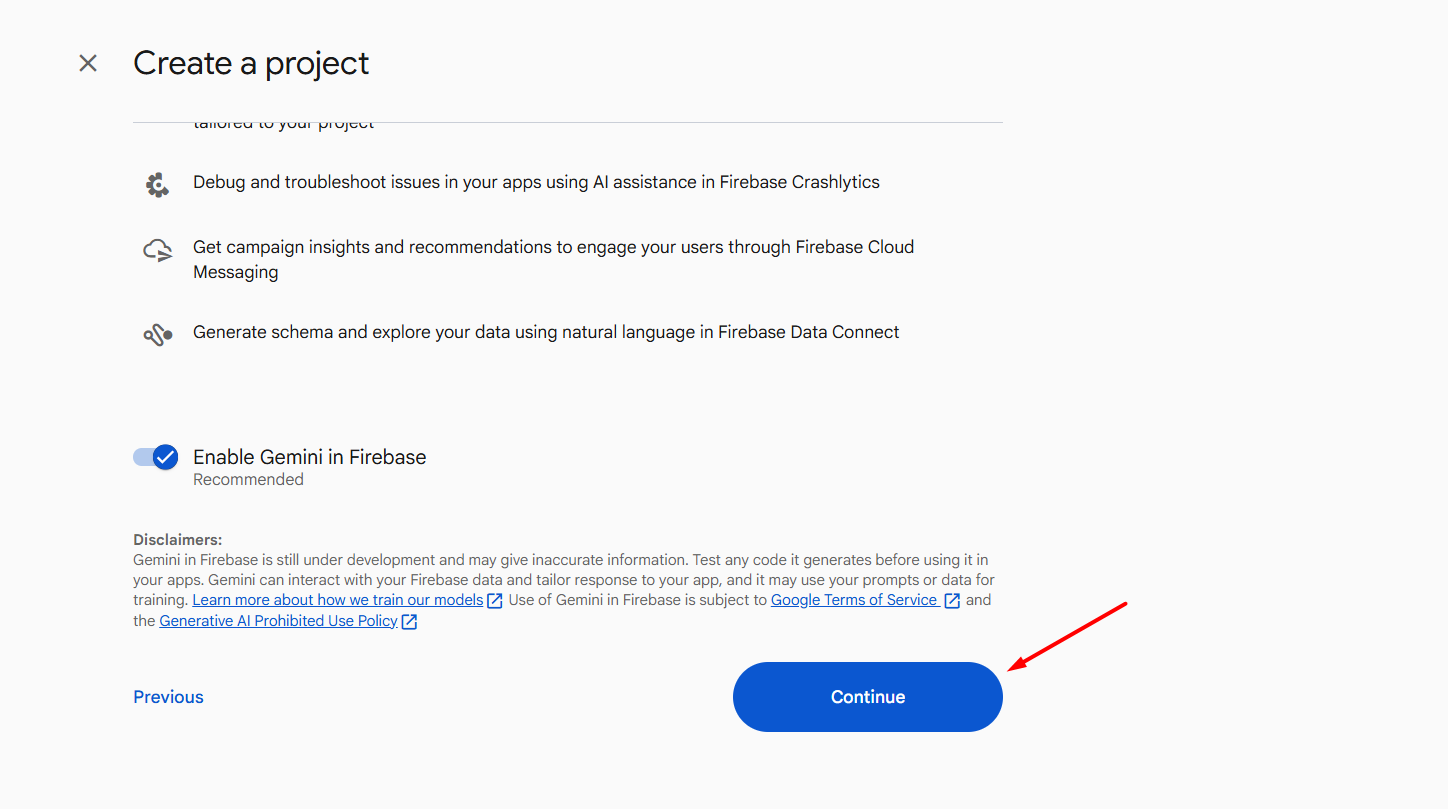Select the Firebase Data Connect schema icon

coord(157,333)
